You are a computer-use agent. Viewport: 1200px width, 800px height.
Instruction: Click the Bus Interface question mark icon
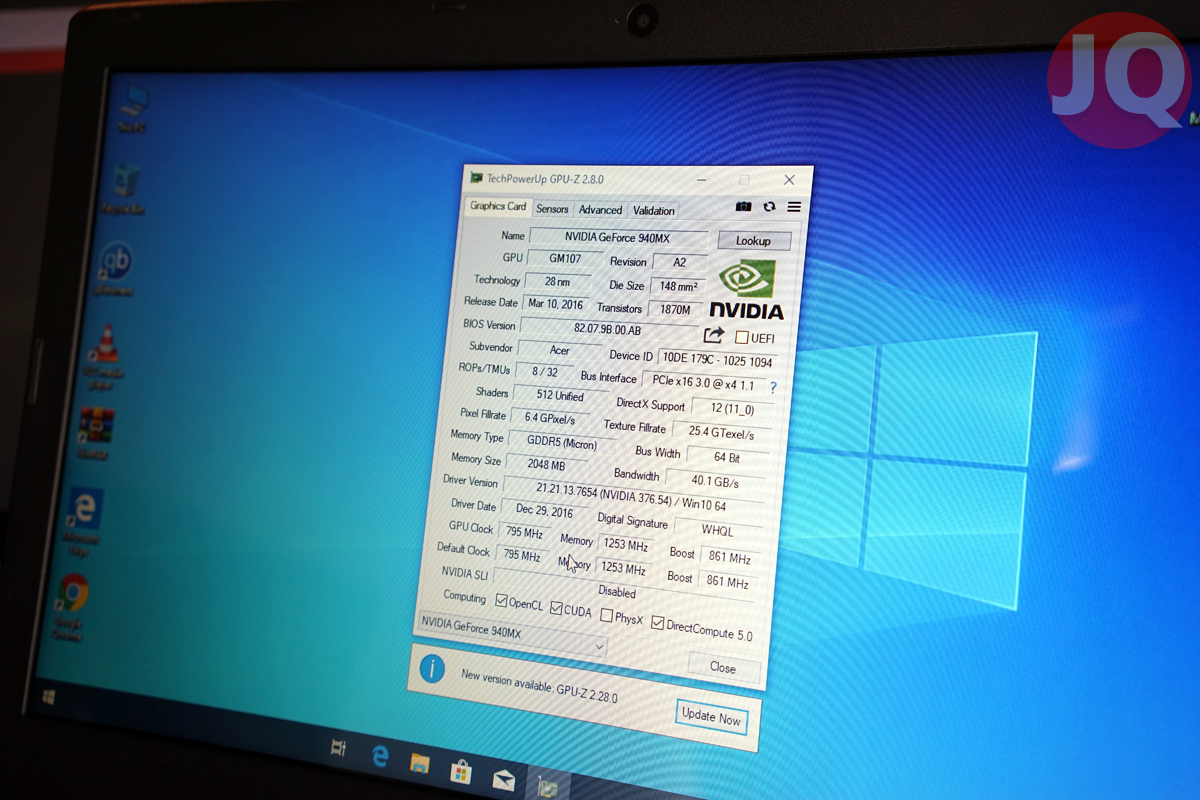click(x=773, y=387)
